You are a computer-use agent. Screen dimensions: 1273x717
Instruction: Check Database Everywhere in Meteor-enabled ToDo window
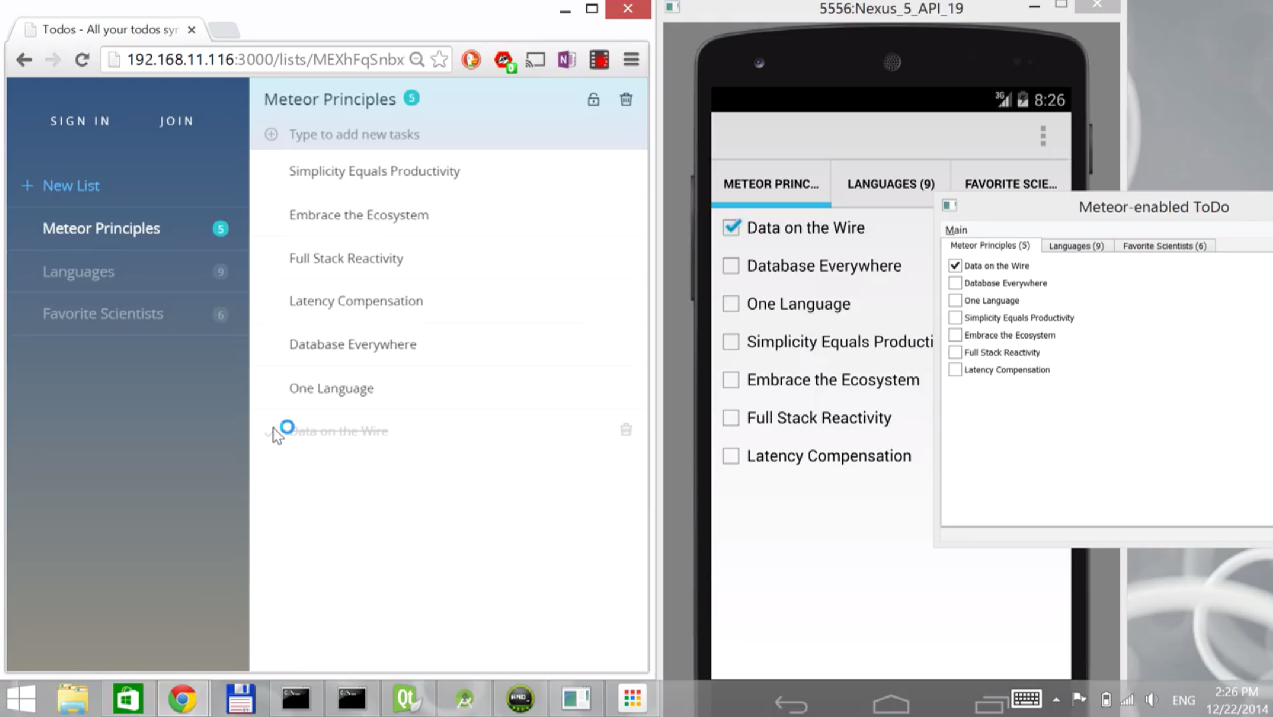[955, 283]
